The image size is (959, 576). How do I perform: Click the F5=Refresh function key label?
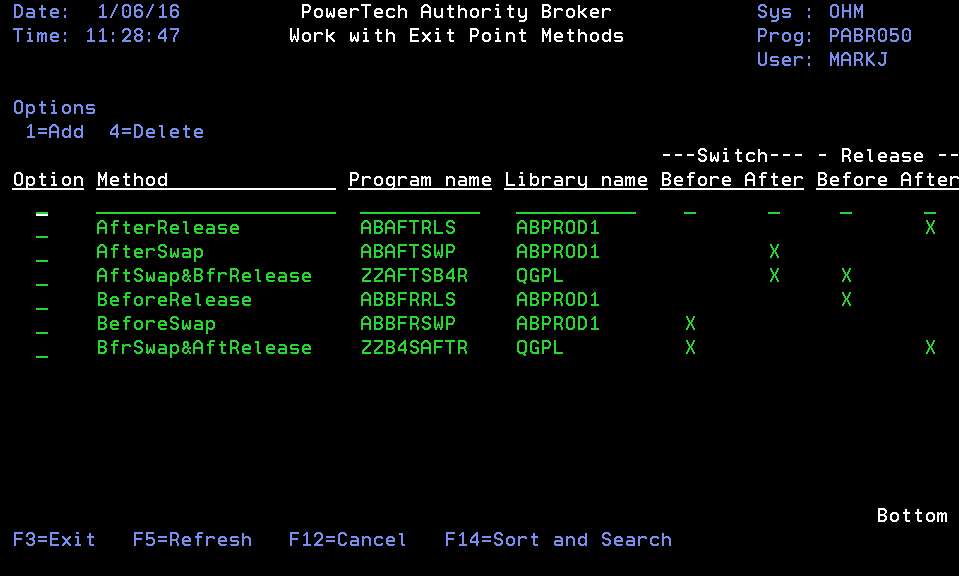point(192,539)
